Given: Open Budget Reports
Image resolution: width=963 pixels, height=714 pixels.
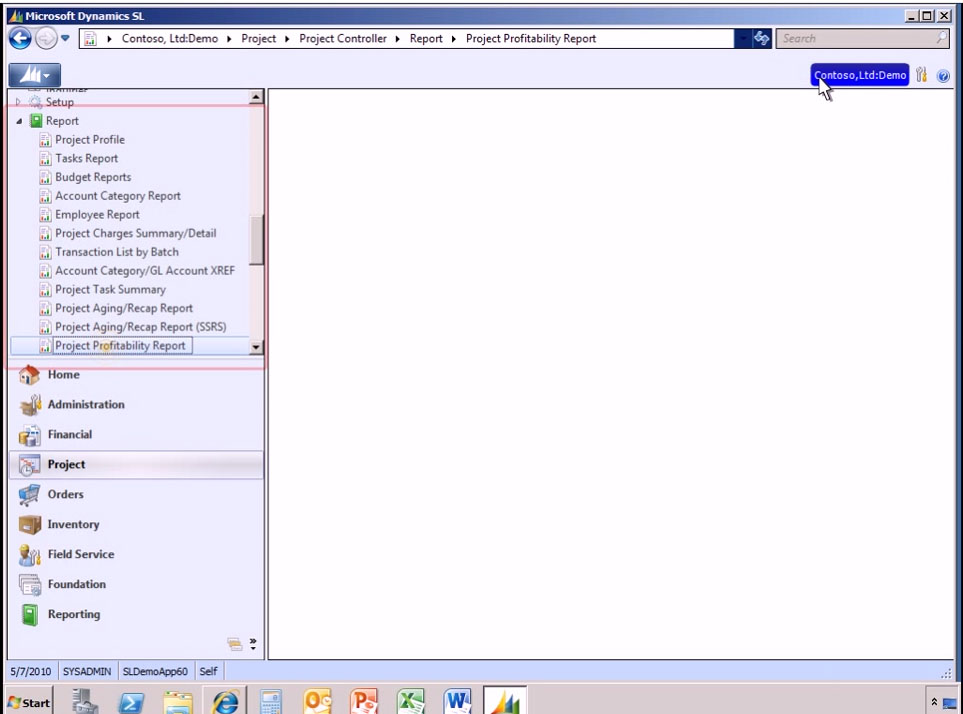Looking at the screenshot, I should (x=93, y=177).
